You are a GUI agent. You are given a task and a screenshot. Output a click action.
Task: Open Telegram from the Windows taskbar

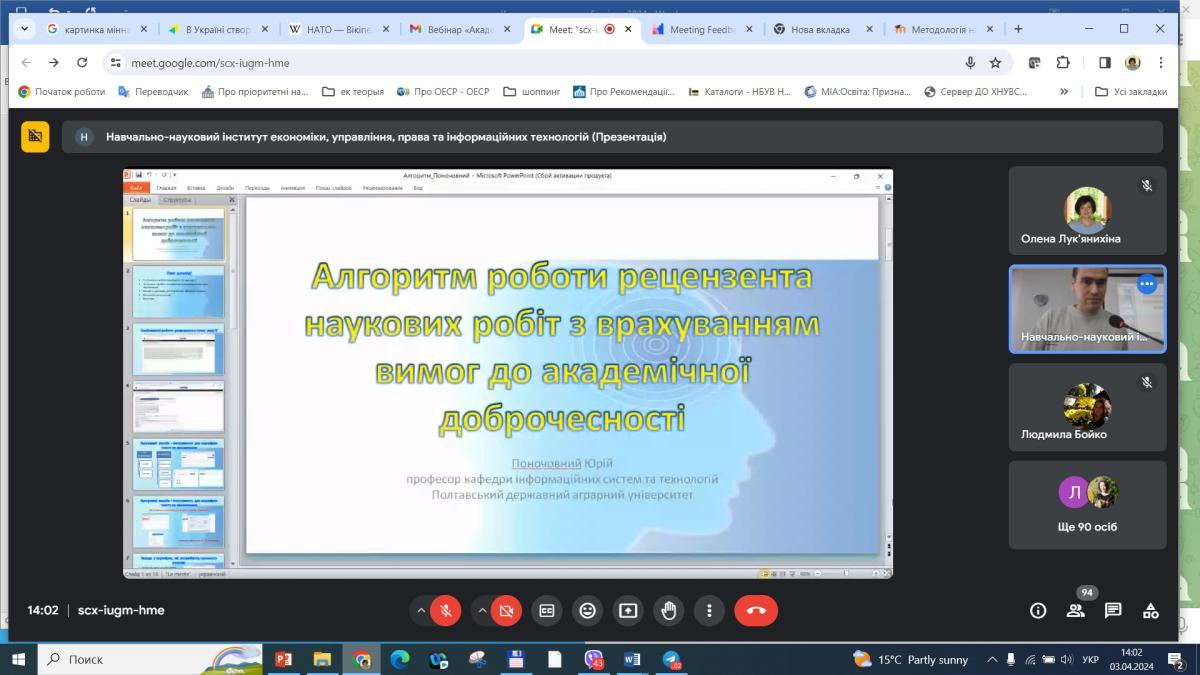tap(671, 659)
